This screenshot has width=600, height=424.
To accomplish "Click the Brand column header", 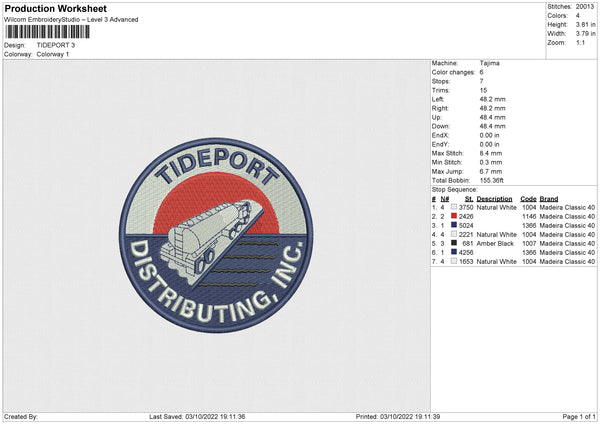I will [x=549, y=198].
